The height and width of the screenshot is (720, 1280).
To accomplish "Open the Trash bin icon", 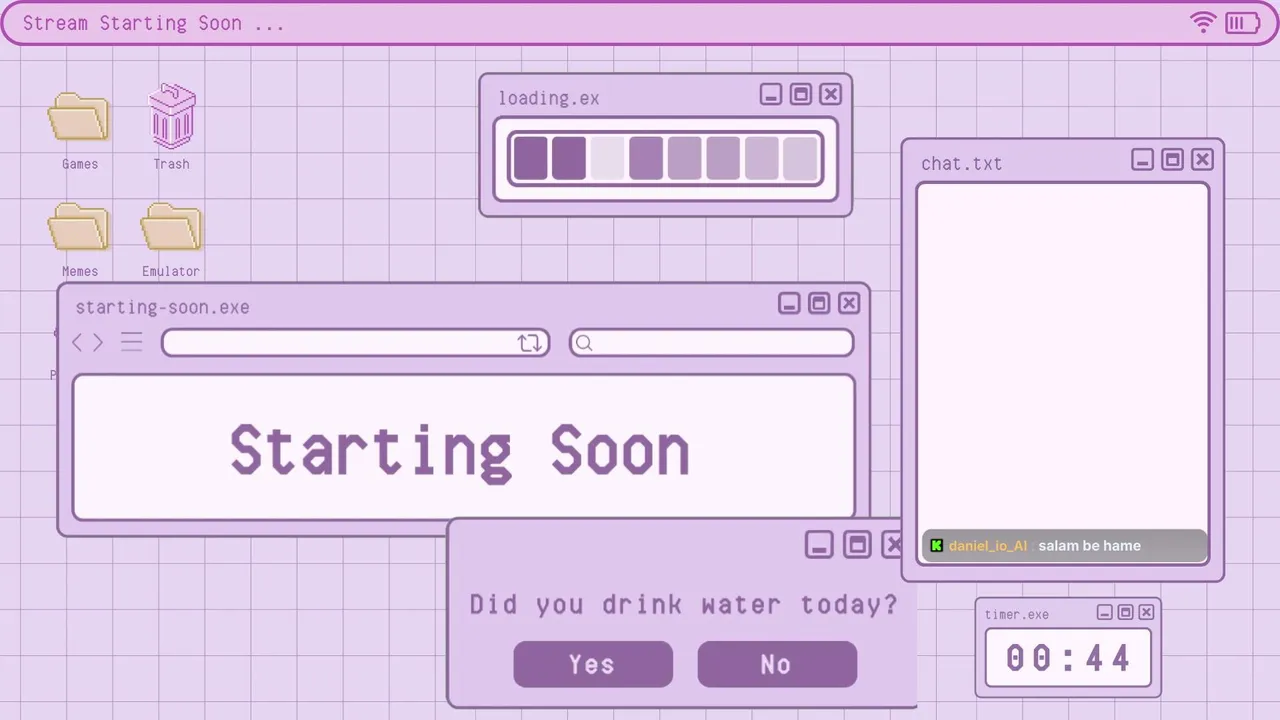I will tap(172, 115).
